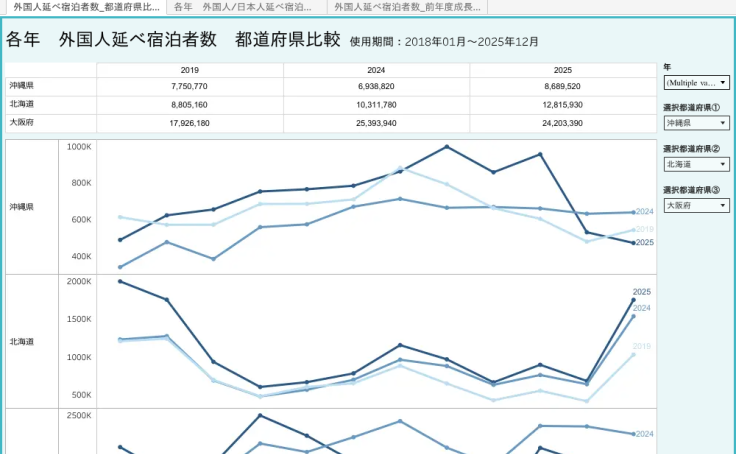Click the value 17,926,180
This screenshot has width=736, height=454.
point(189,123)
